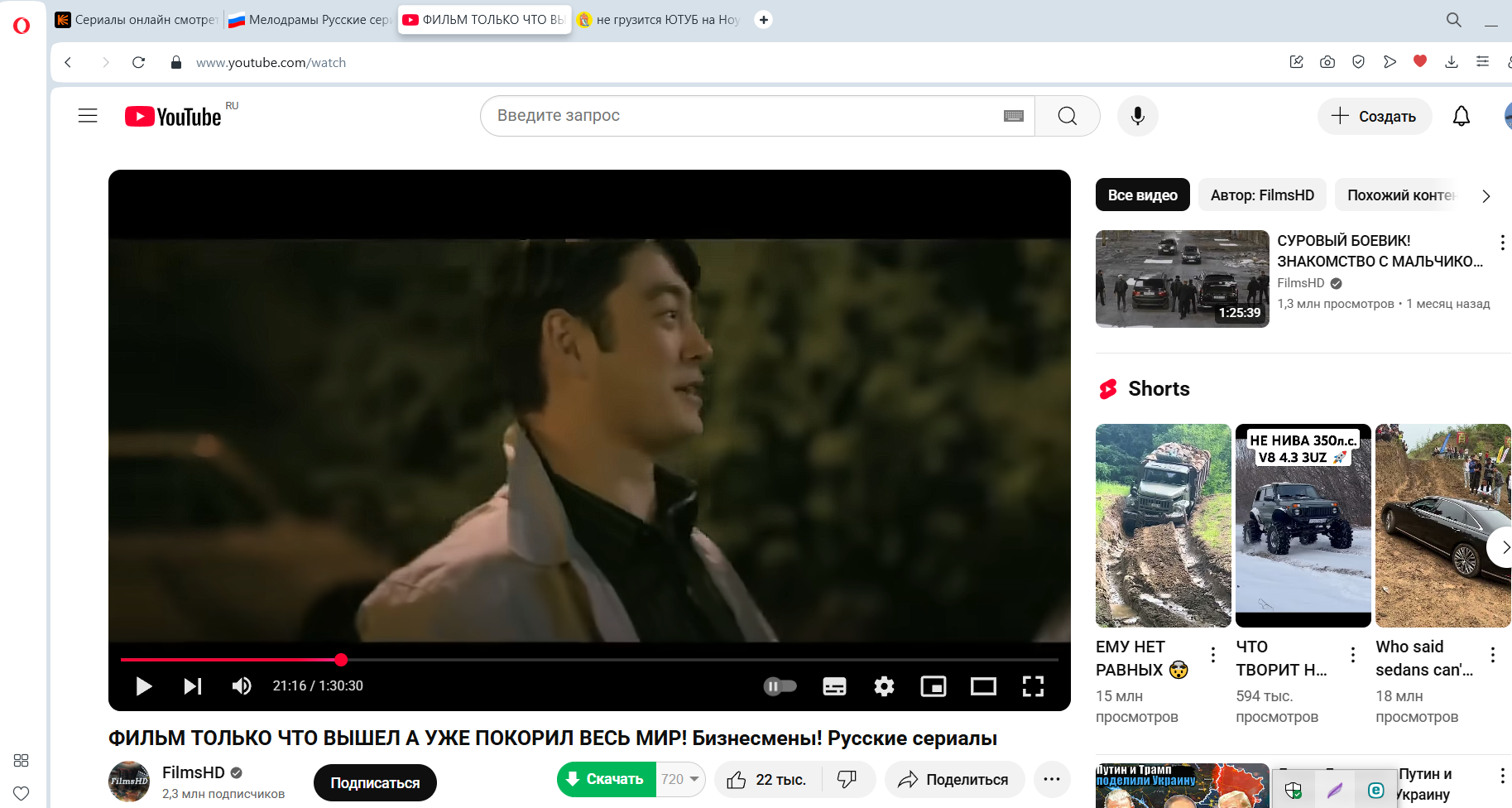
Task: Click the YouTube search input field
Action: (745, 116)
